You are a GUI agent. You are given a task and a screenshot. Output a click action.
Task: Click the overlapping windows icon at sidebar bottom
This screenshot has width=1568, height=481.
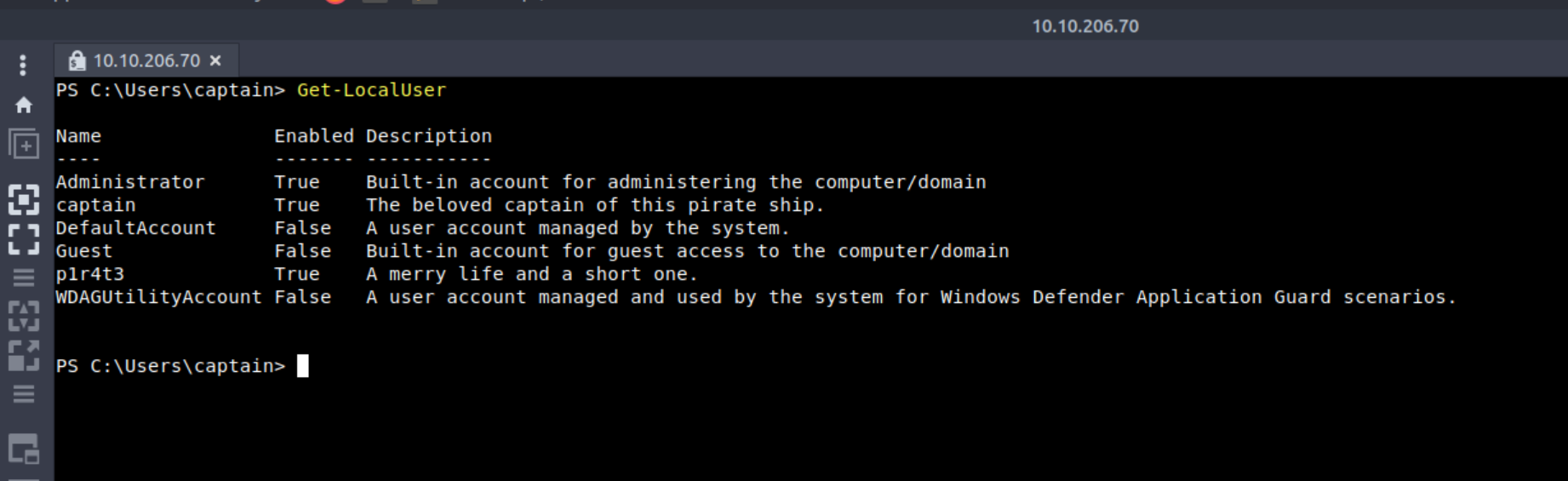24,449
